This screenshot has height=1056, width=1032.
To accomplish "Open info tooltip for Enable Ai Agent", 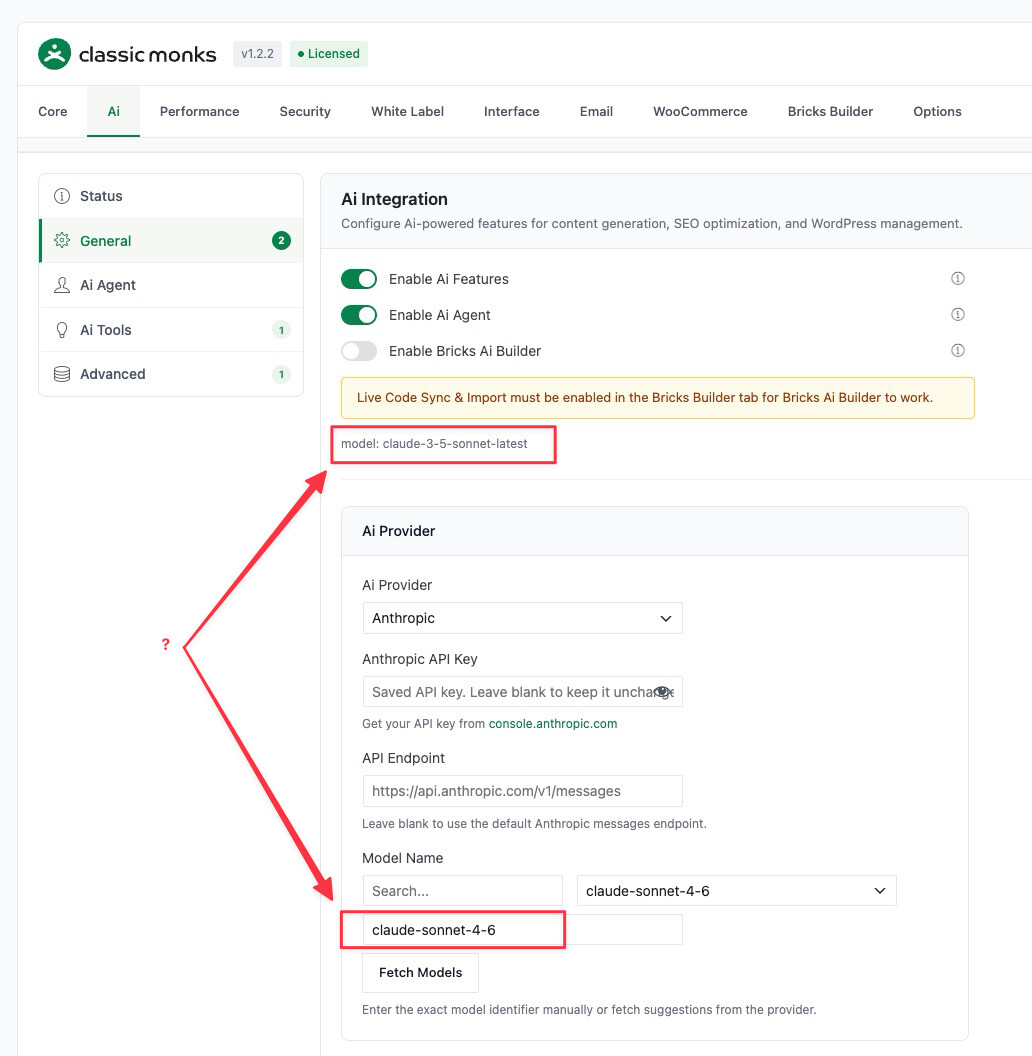I will (957, 315).
